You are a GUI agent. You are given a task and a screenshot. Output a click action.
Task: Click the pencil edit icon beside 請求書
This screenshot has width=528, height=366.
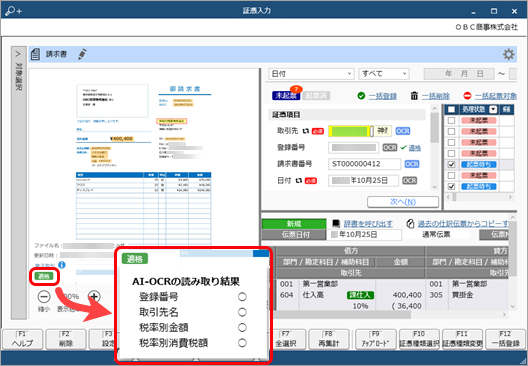click(x=82, y=54)
